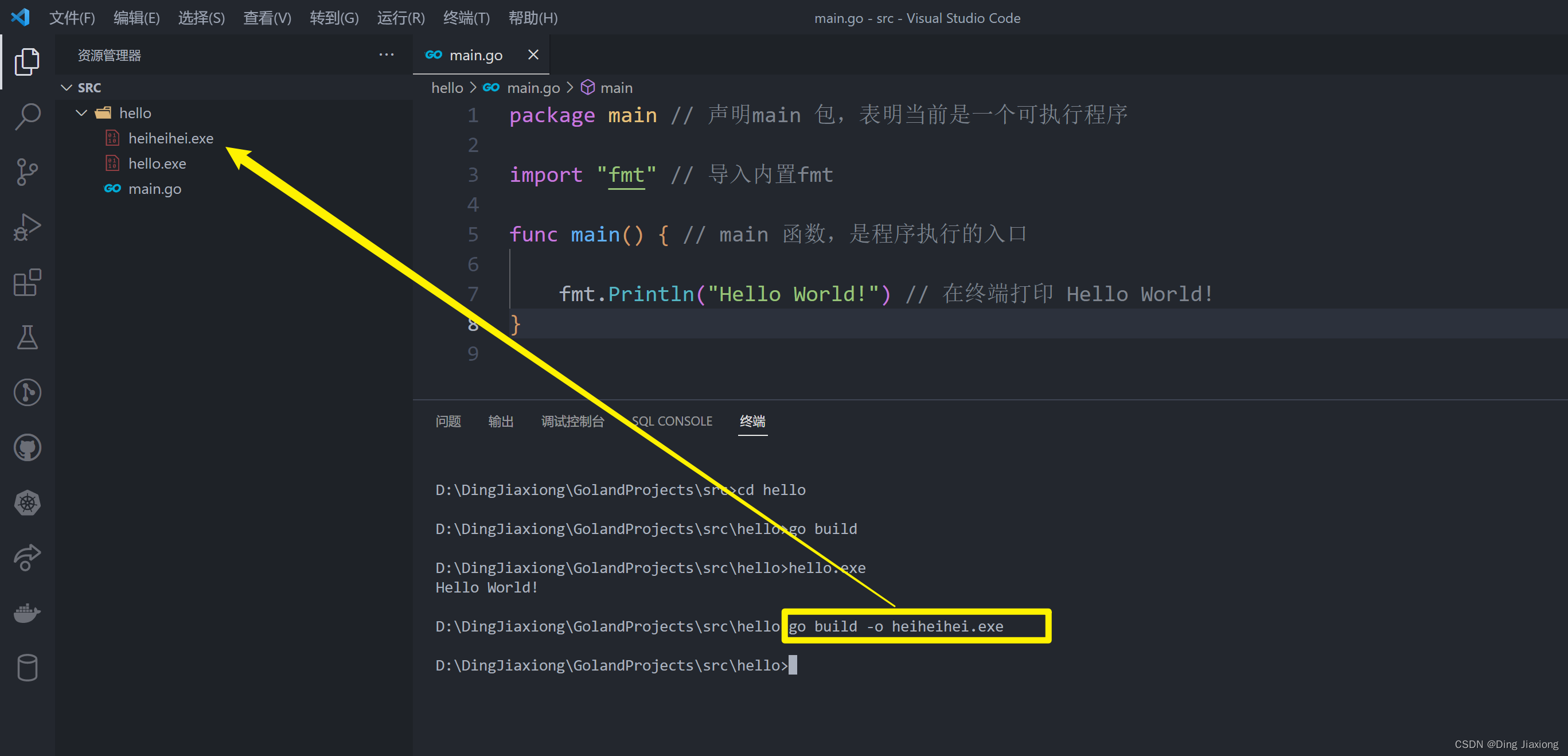Click terminal output "Hello World!"
The height and width of the screenshot is (756, 1568).
[x=486, y=587]
